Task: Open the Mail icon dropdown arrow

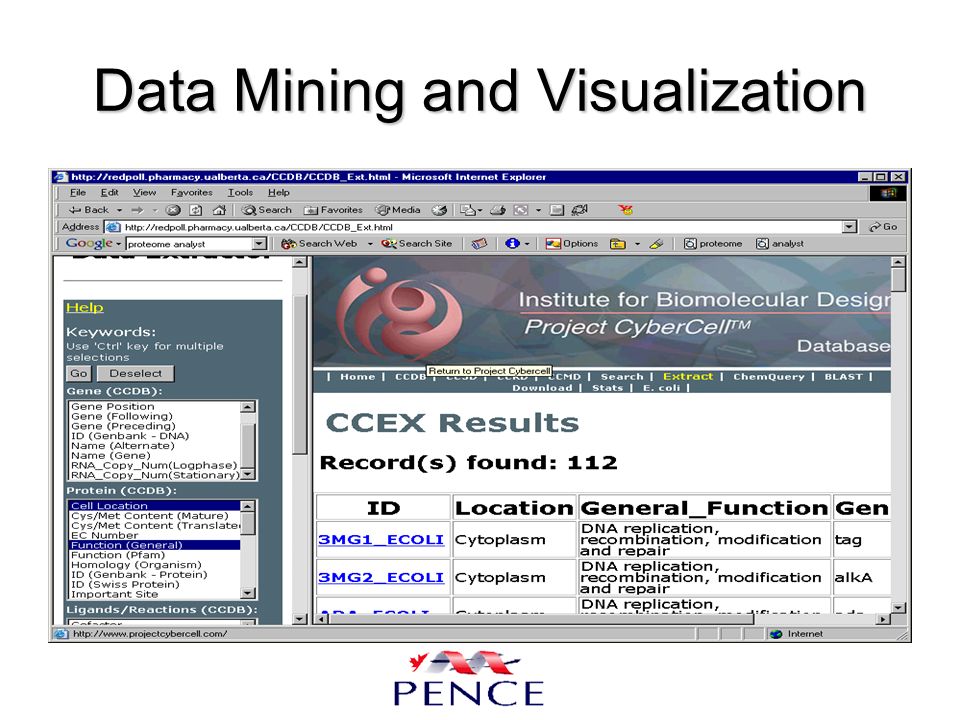Action: pyautogui.click(x=480, y=210)
